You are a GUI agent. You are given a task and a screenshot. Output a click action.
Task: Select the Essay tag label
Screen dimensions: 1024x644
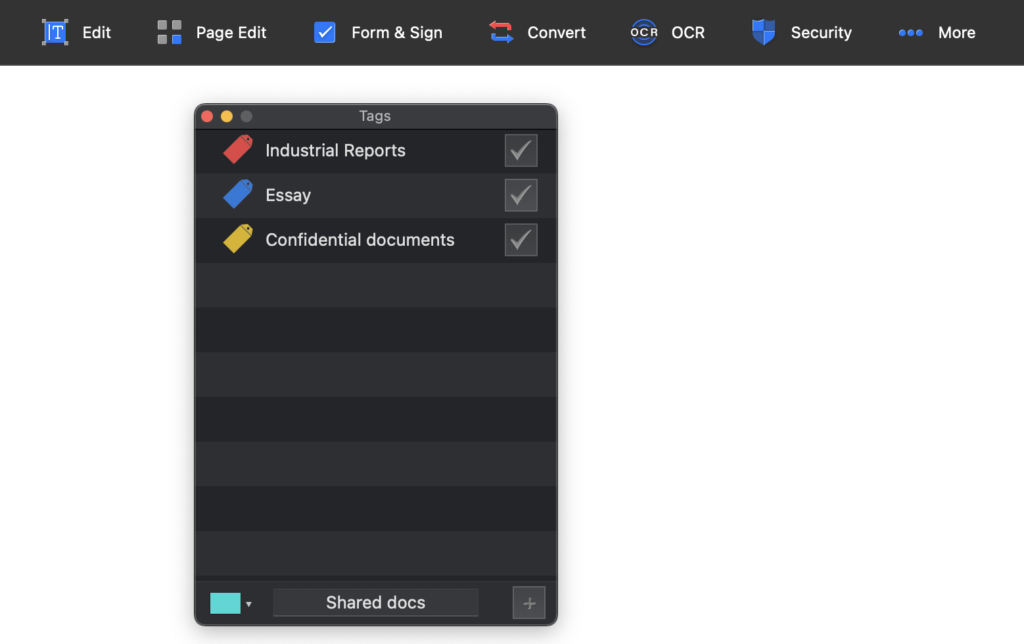(288, 195)
